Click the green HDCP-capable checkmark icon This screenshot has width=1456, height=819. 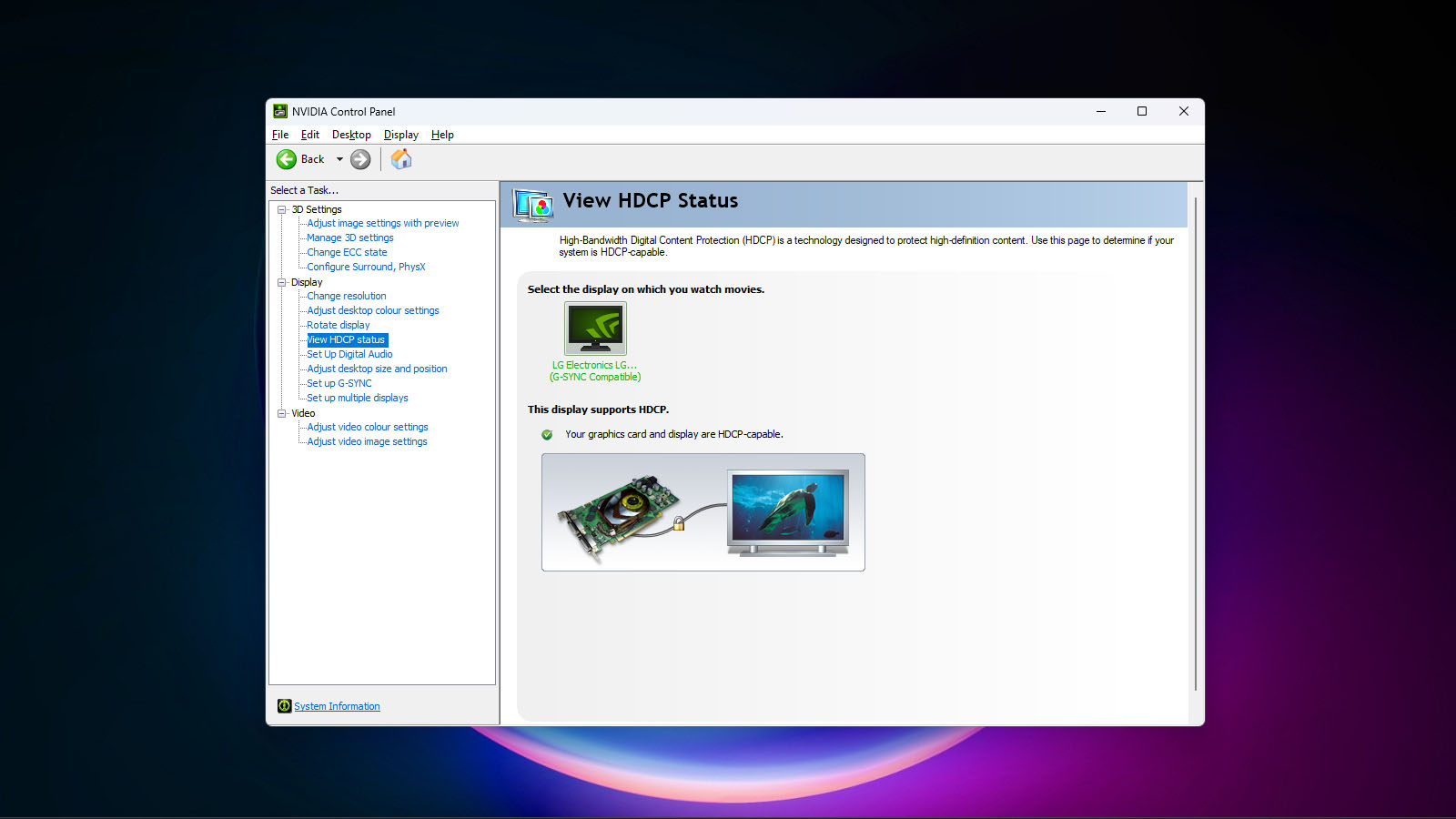click(x=547, y=434)
